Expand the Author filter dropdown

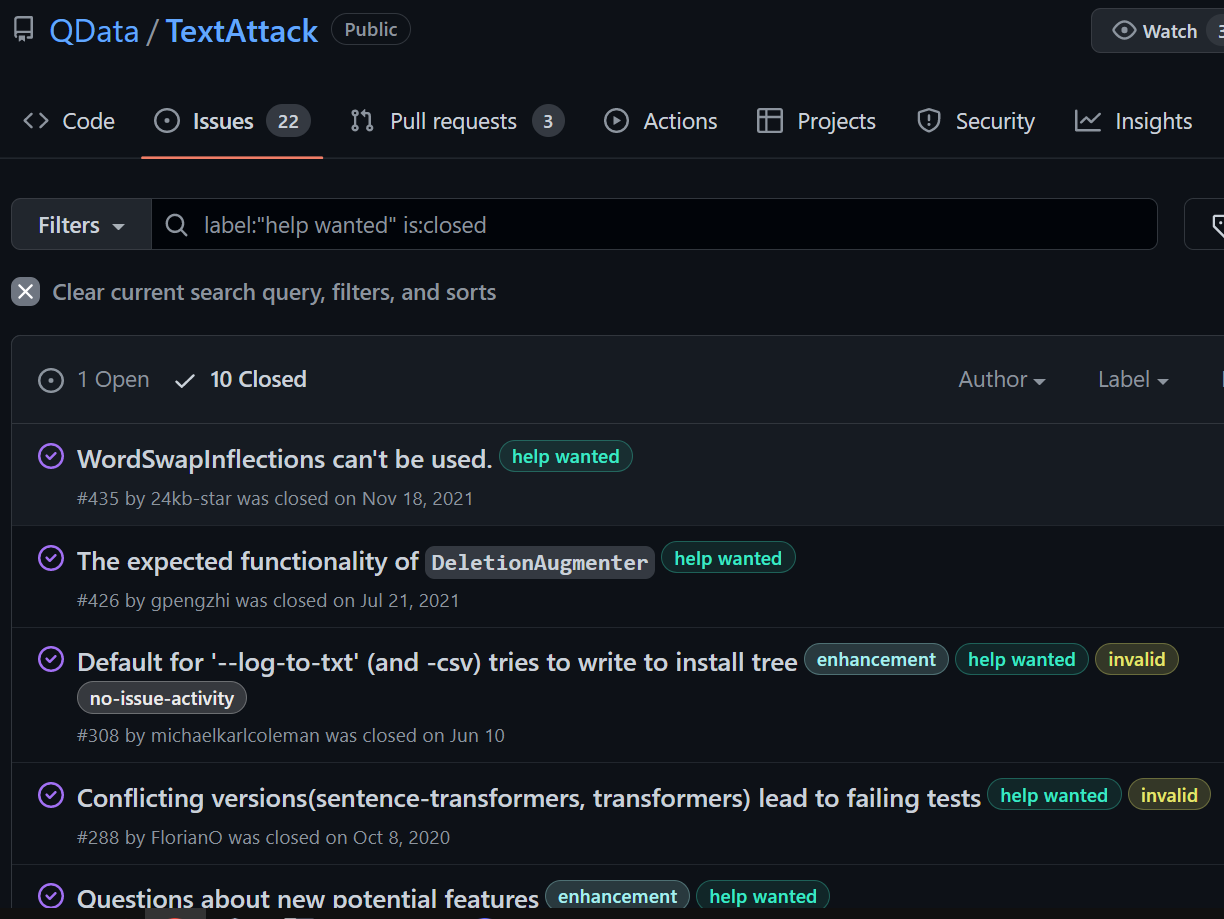coord(1002,380)
